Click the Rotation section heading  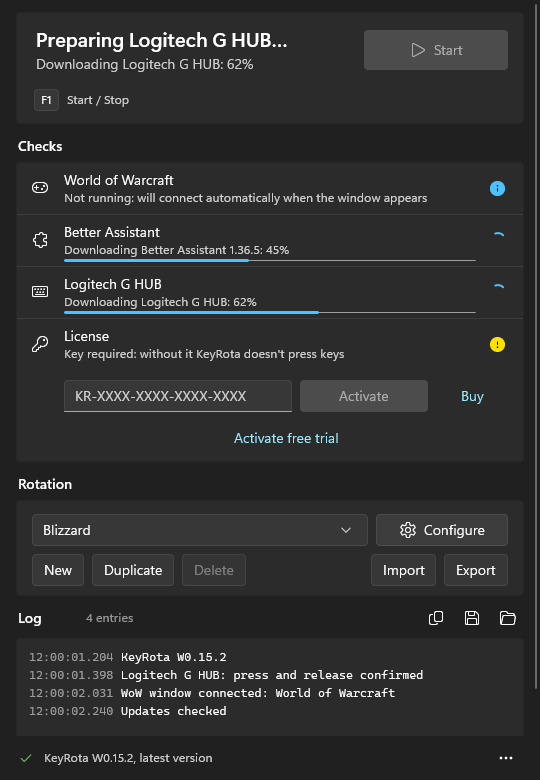click(x=45, y=484)
